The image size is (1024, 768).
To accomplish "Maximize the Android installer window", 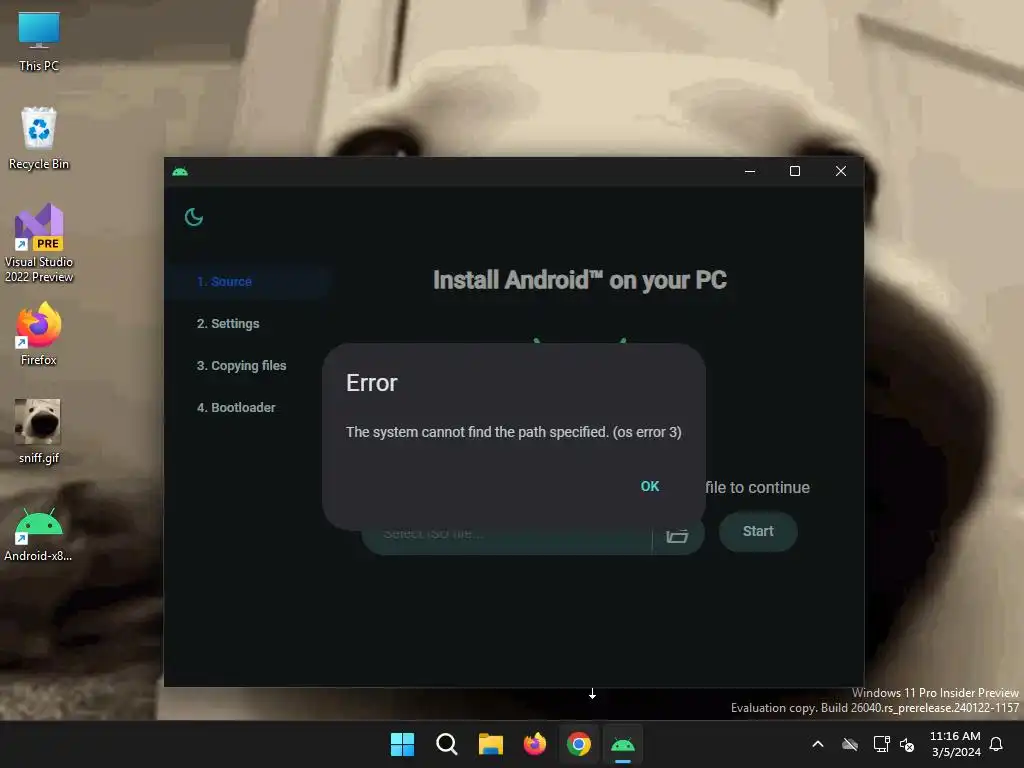I will (x=795, y=171).
